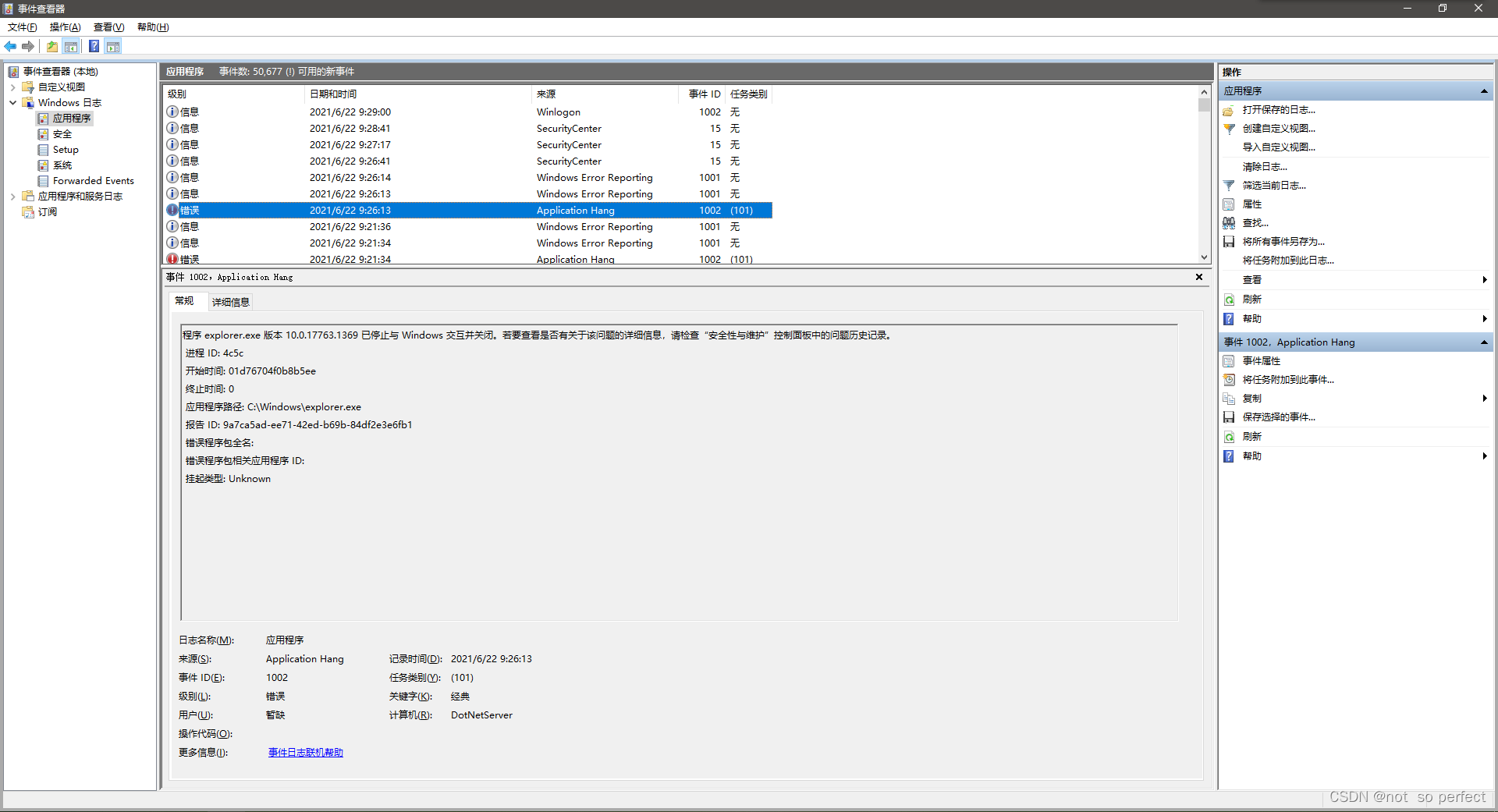Viewport: 1498px width, 812px height.
Task: Select 系统 log in tree
Action: (x=55, y=165)
